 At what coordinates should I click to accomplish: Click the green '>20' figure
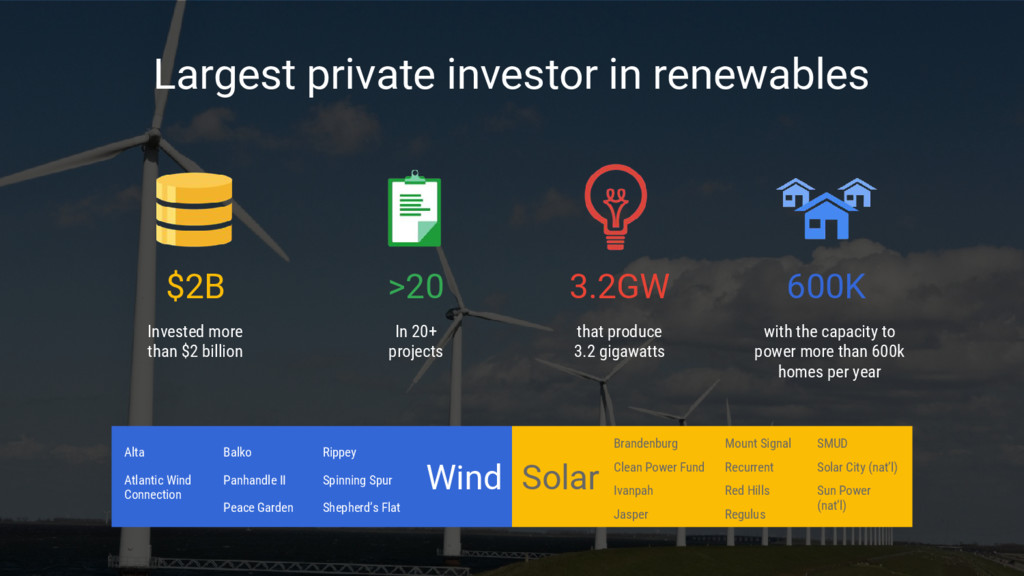(x=416, y=287)
